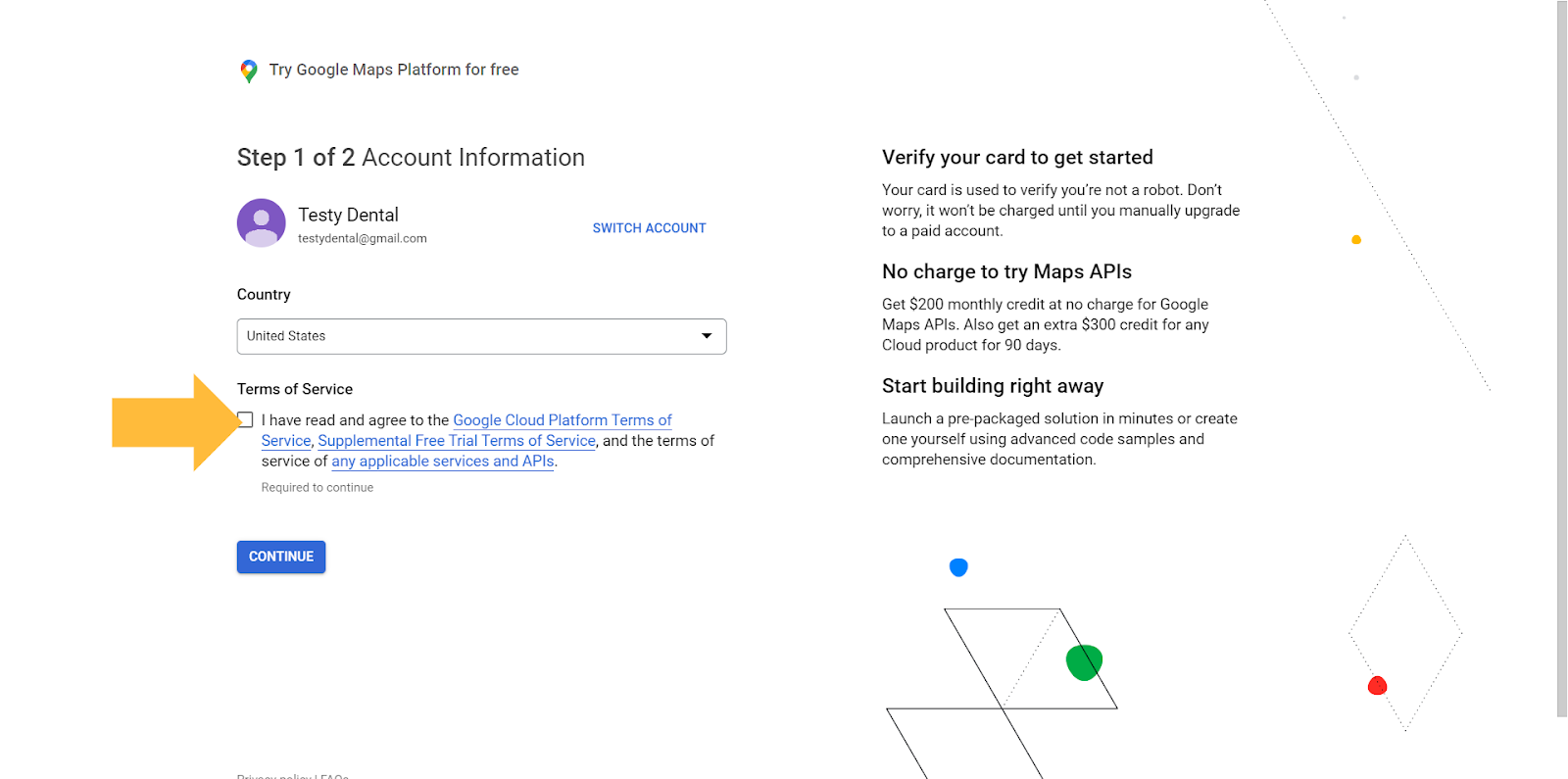Check the Terms of Service agreement checkbox
The height and width of the screenshot is (779, 1568).
245,420
